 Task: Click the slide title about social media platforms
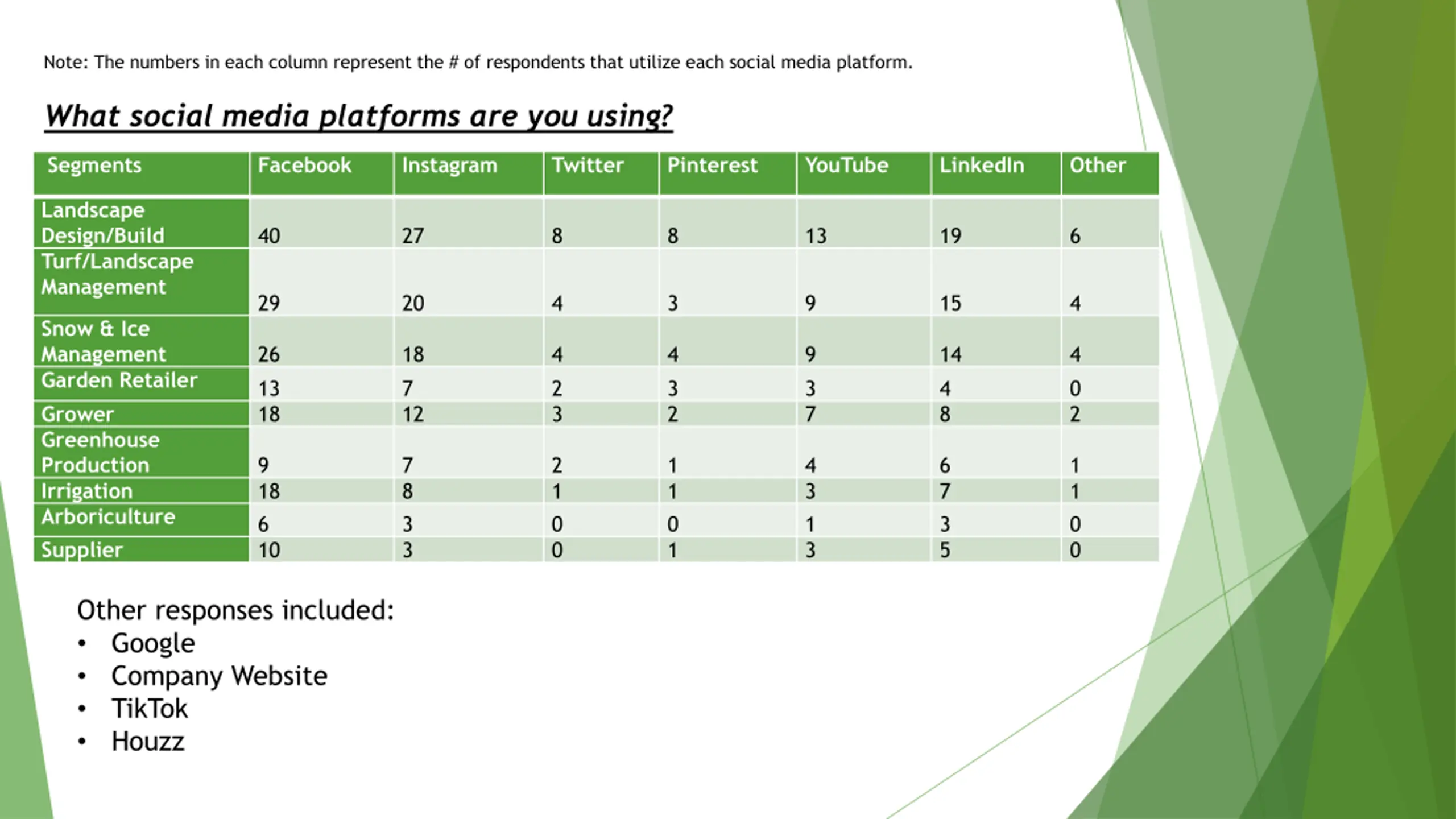(358, 116)
